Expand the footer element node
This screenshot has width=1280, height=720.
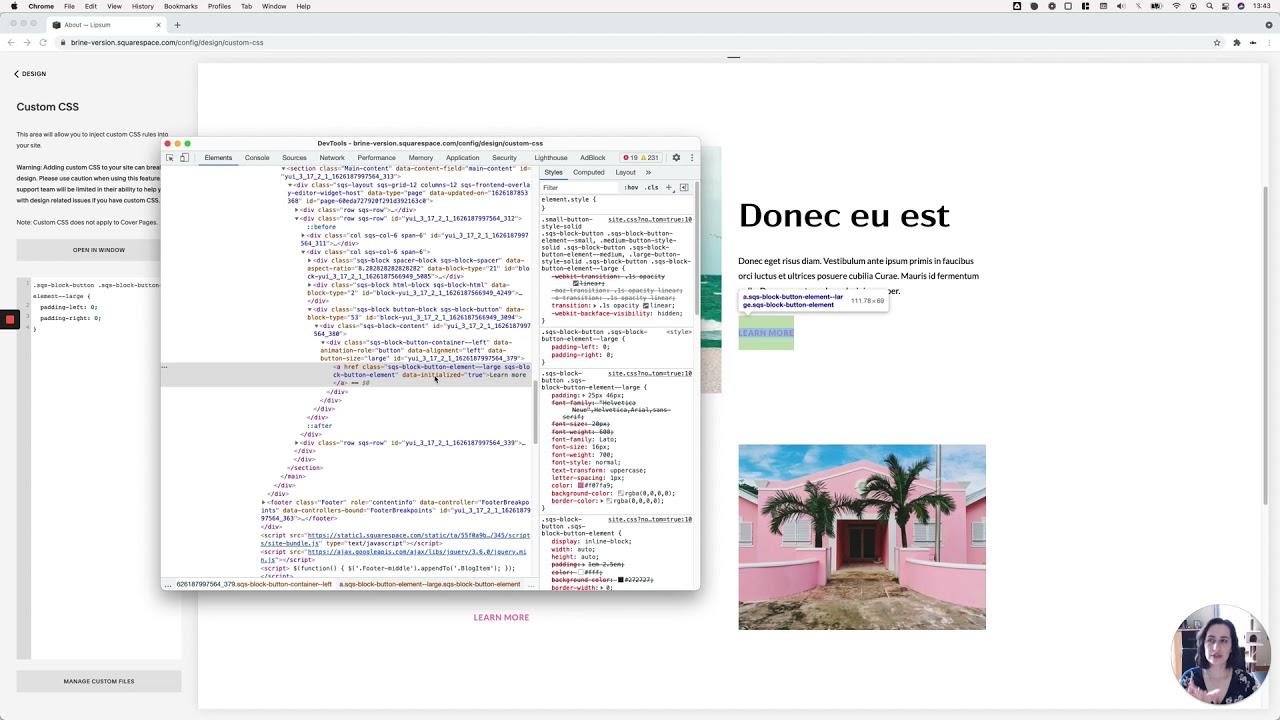tap(264, 502)
